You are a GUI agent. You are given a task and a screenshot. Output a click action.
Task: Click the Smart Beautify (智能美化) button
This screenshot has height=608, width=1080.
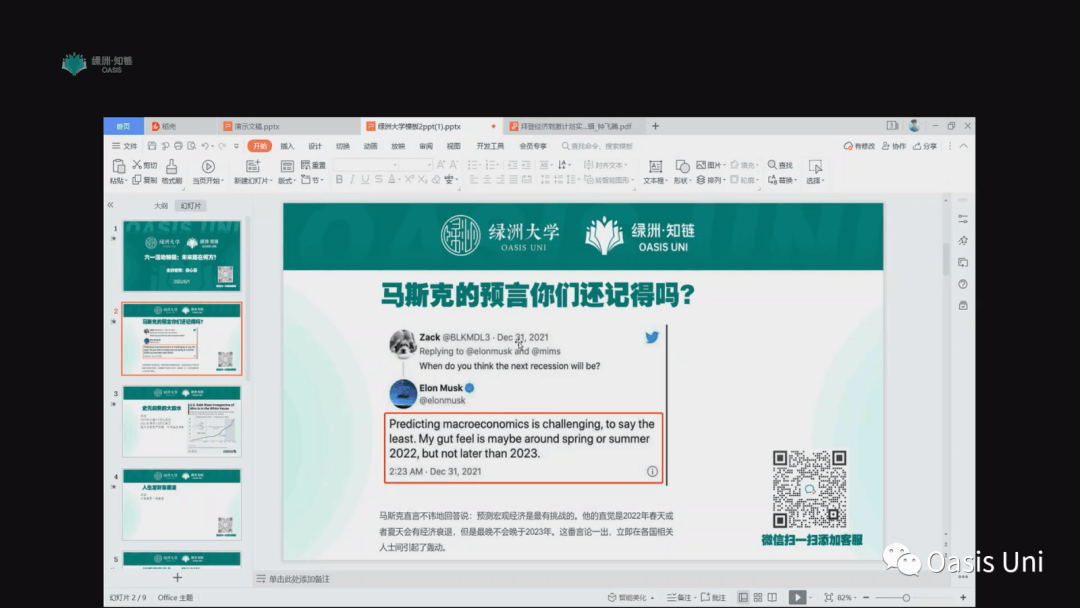pos(631,597)
